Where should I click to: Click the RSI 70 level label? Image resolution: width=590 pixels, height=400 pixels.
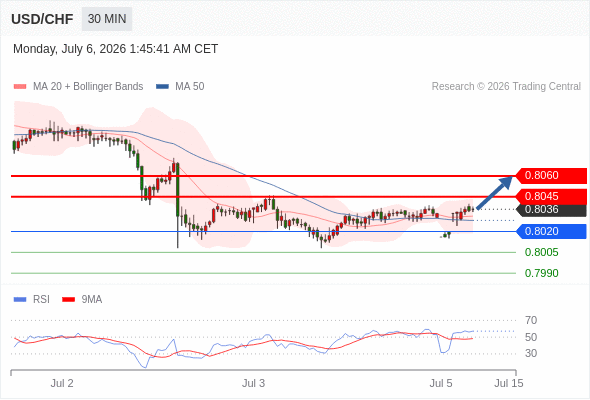(531, 321)
